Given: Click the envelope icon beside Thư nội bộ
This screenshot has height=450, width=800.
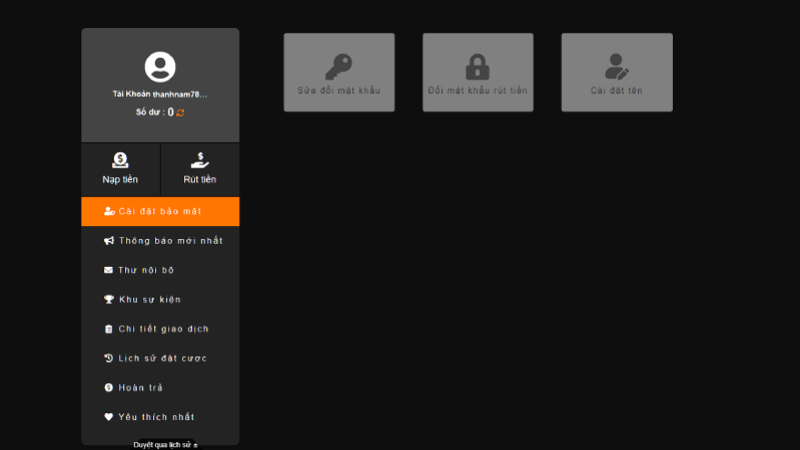Looking at the screenshot, I should (109, 270).
